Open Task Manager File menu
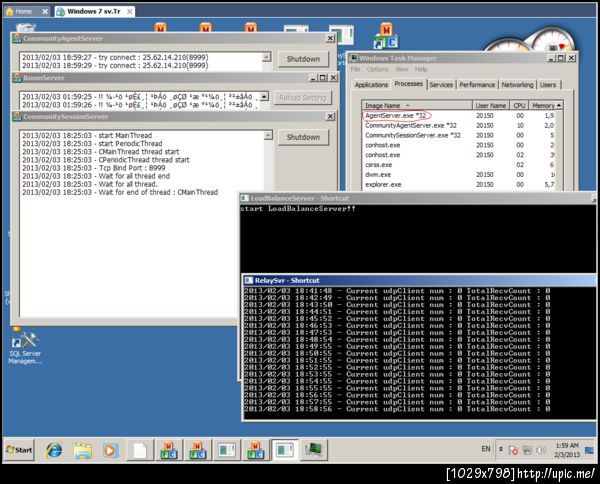Image resolution: width=600 pixels, height=484 pixels. pyautogui.click(x=355, y=69)
